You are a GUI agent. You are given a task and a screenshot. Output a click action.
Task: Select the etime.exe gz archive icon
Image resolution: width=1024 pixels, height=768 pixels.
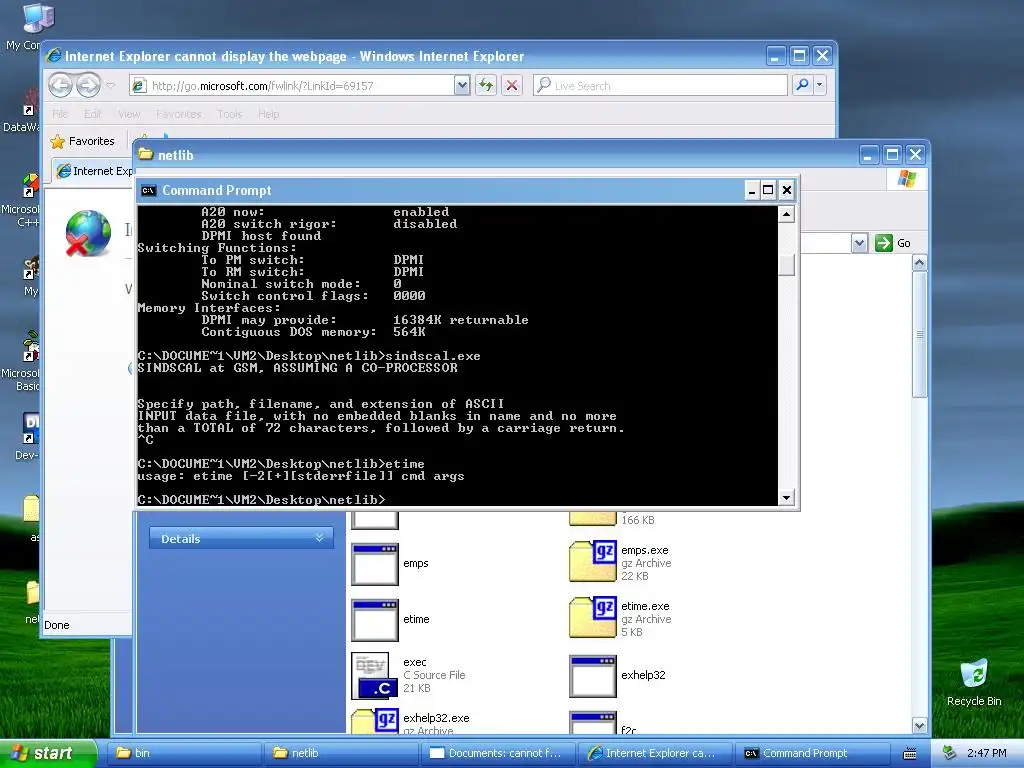(592, 618)
